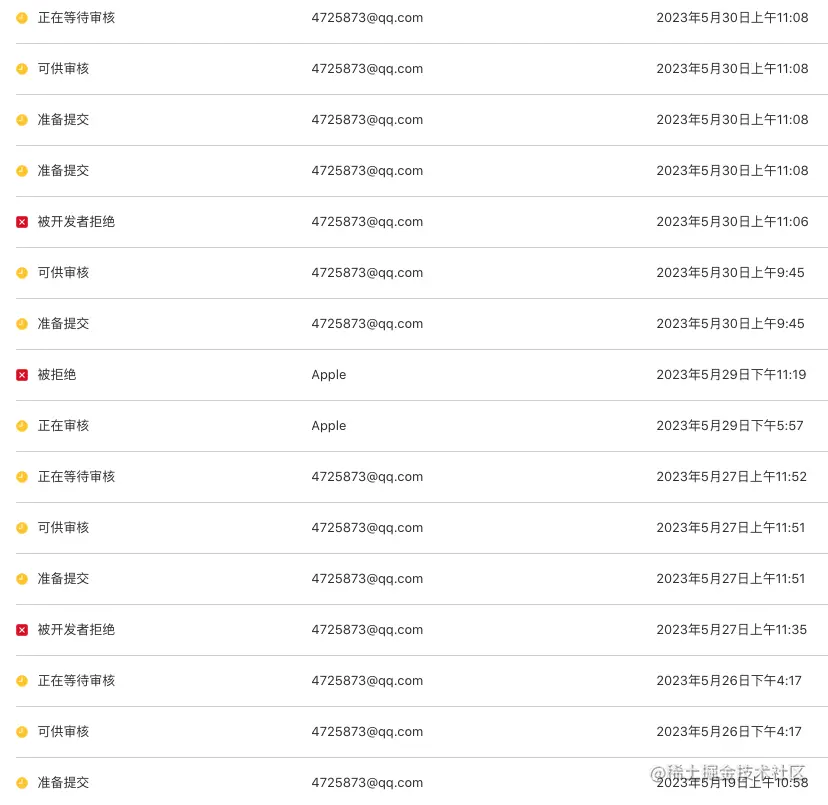Viewport: 828px width, 805px height.
Task: Select the 可供审核 status on 5月27日
Action: coord(63,528)
